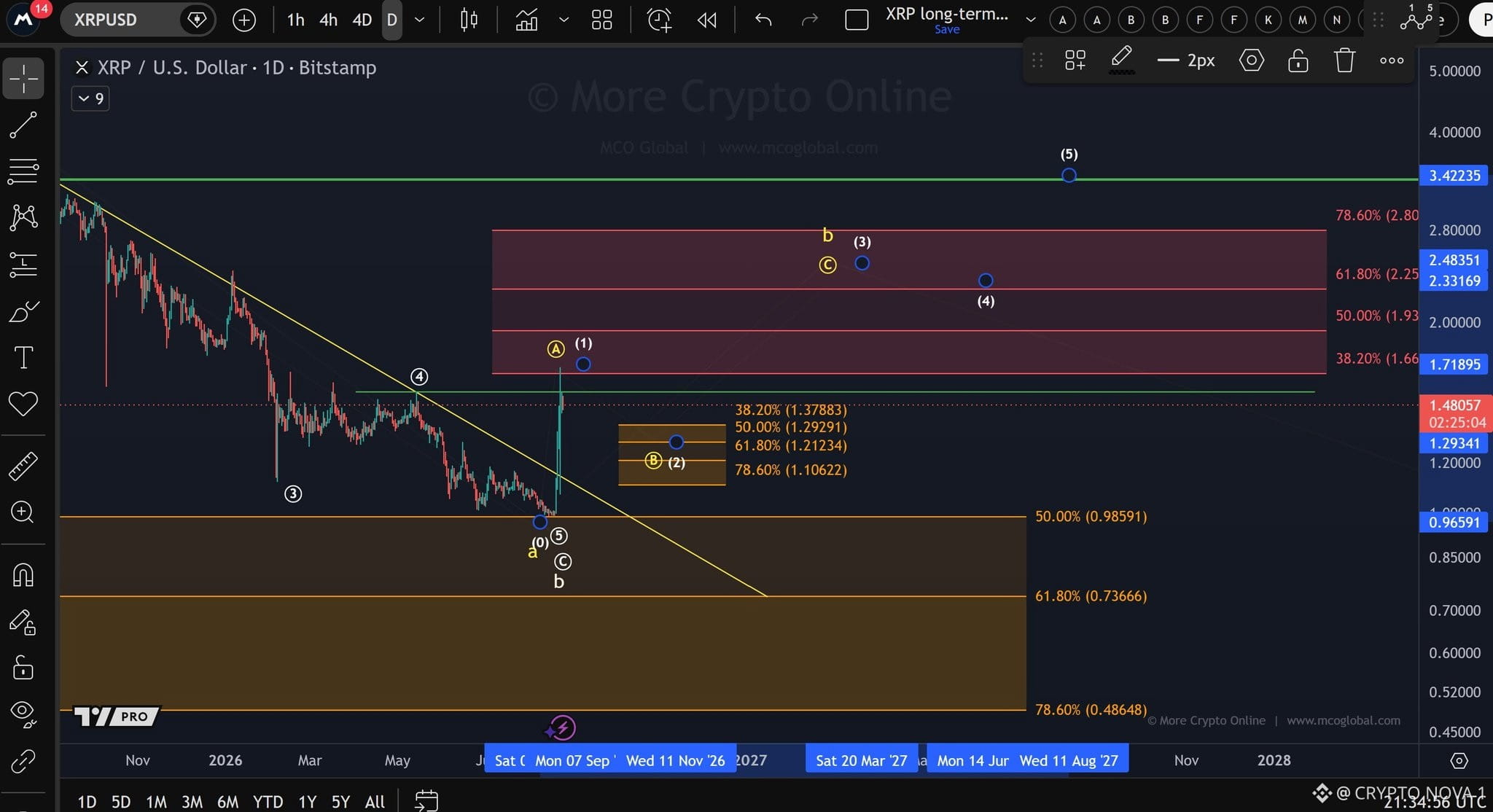Click the lightning flash event marker
The height and width of the screenshot is (812, 1493).
click(x=563, y=727)
